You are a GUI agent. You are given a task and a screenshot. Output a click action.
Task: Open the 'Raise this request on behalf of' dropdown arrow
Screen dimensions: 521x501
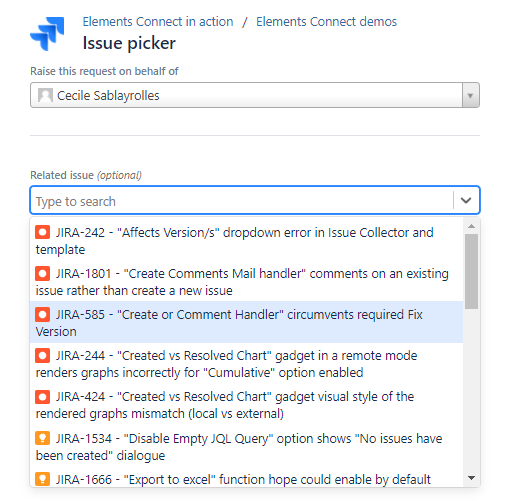click(x=470, y=95)
